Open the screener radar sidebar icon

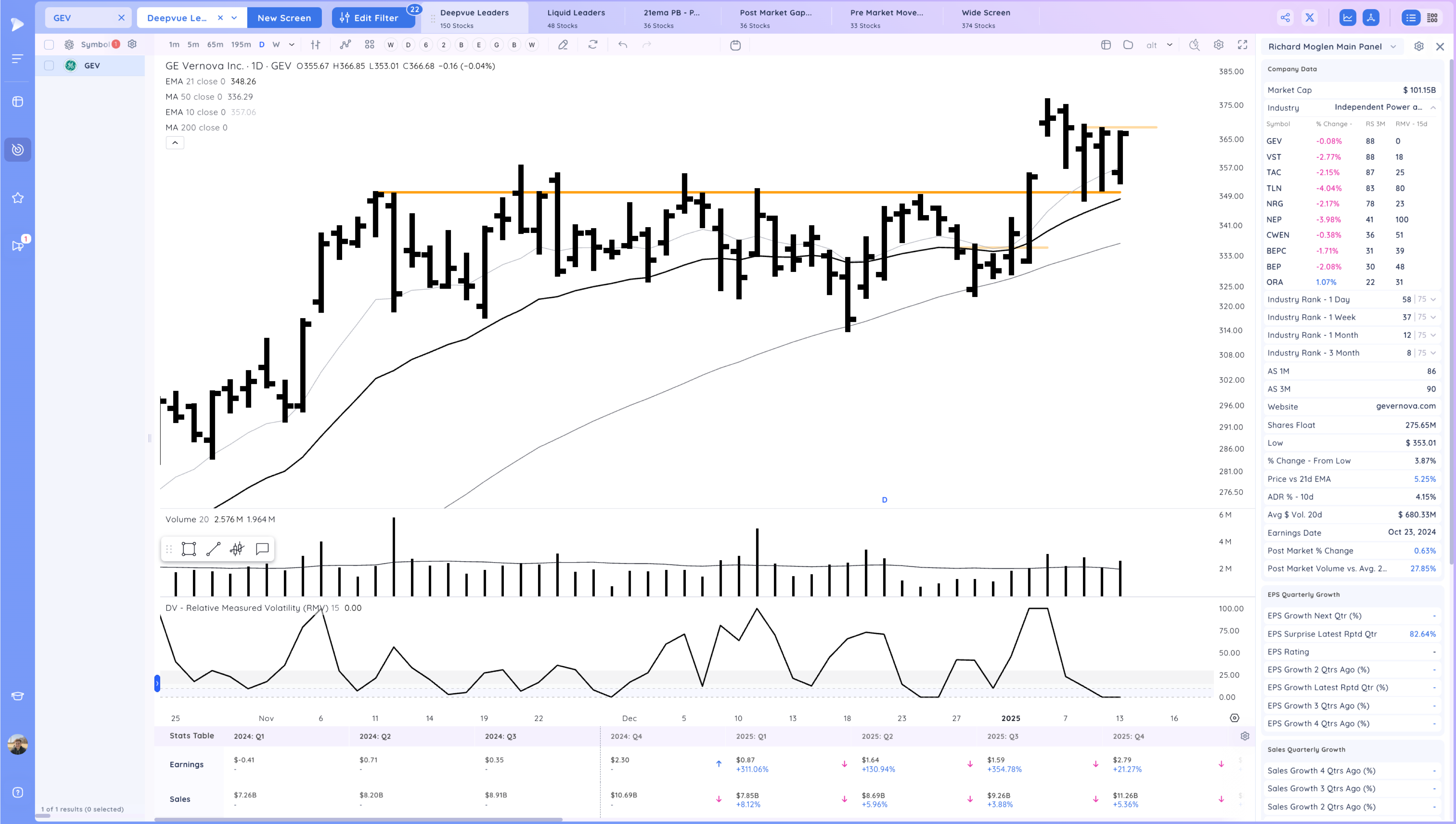(x=17, y=150)
